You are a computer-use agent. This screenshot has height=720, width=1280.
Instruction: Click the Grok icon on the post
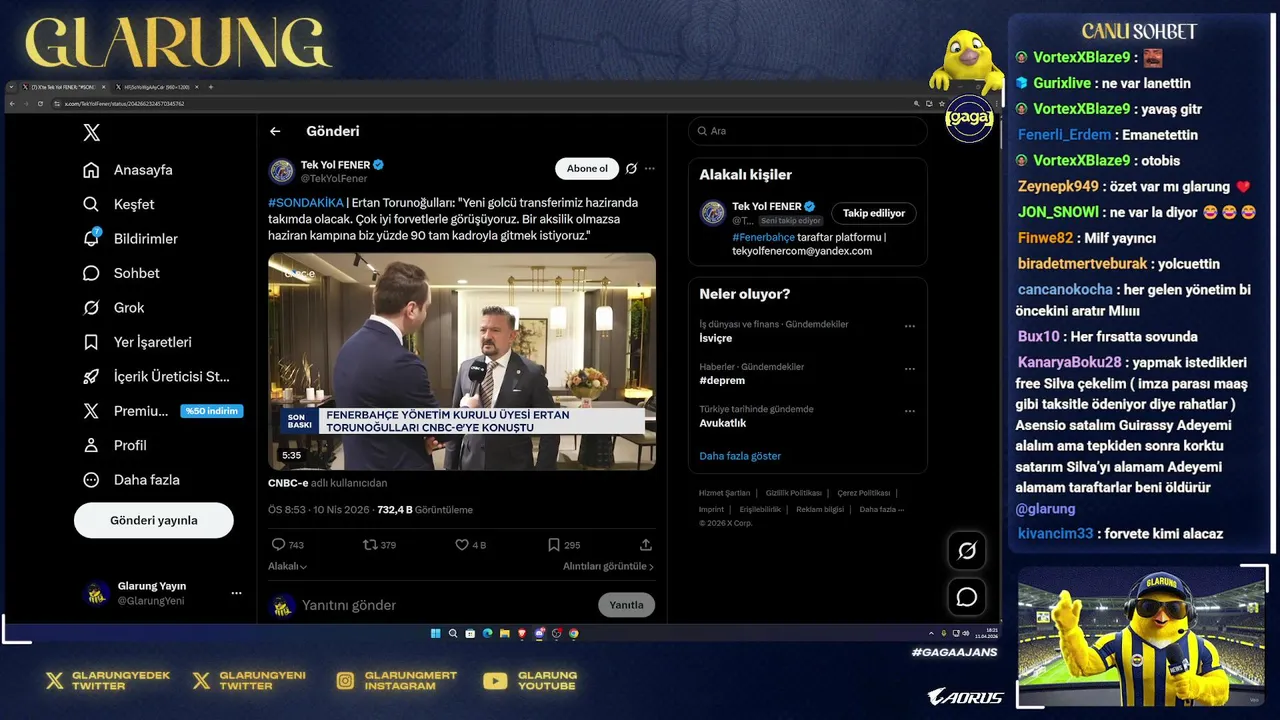[x=631, y=169]
